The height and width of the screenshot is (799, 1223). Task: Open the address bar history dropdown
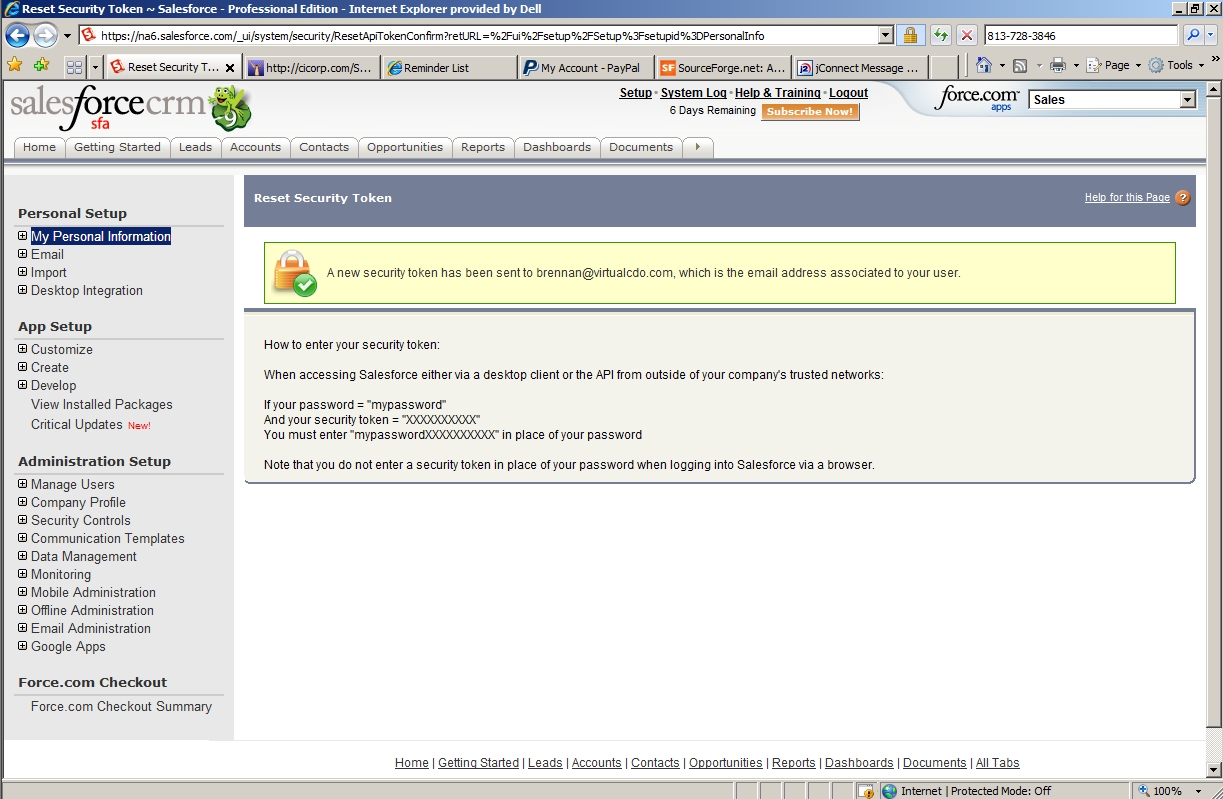pyautogui.click(x=885, y=36)
